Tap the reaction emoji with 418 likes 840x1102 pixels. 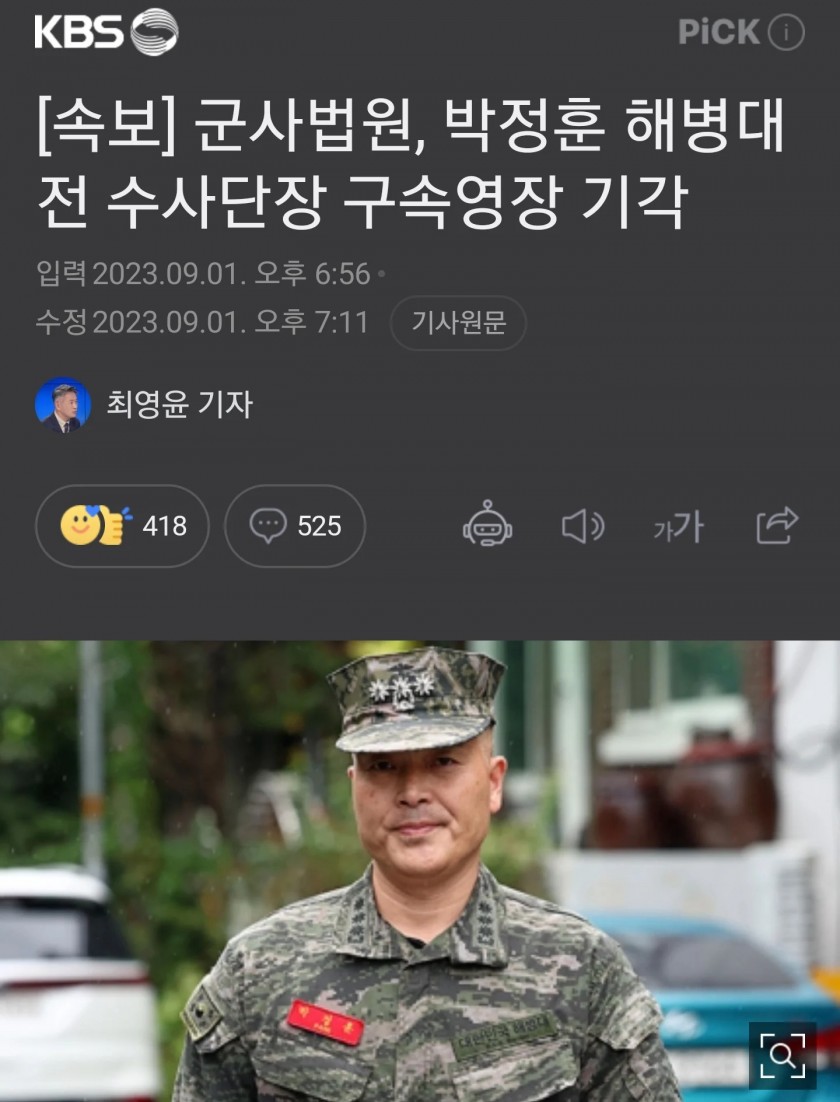coord(96,525)
